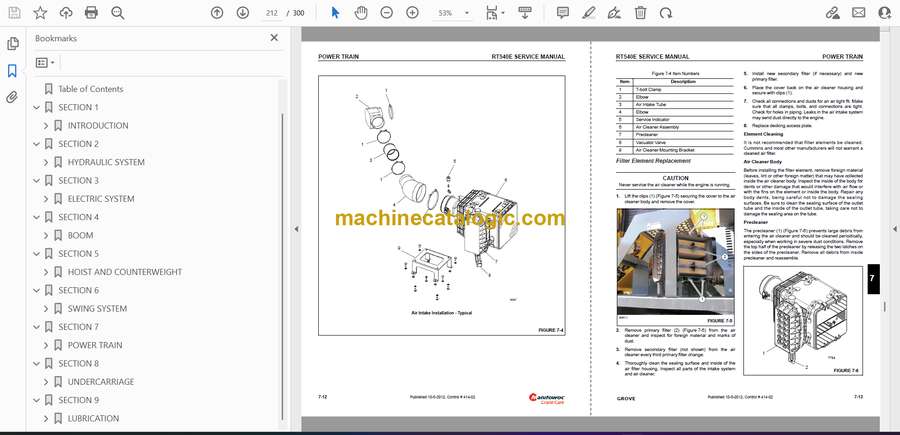This screenshot has height=435, width=900.
Task: Select SECTION 7 bookmark
Action: (79, 327)
